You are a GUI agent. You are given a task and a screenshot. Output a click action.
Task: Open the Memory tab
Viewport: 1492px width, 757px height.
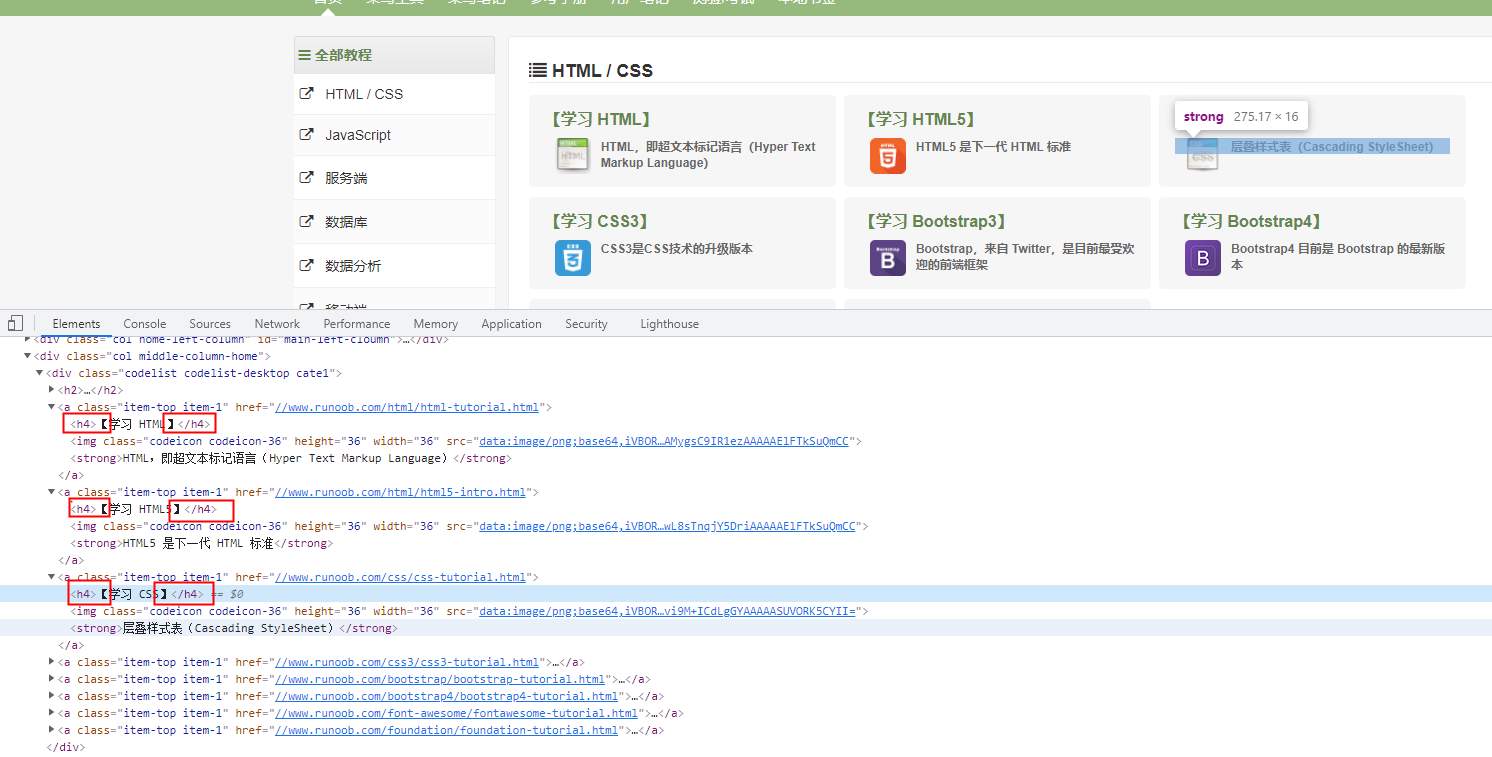436,324
